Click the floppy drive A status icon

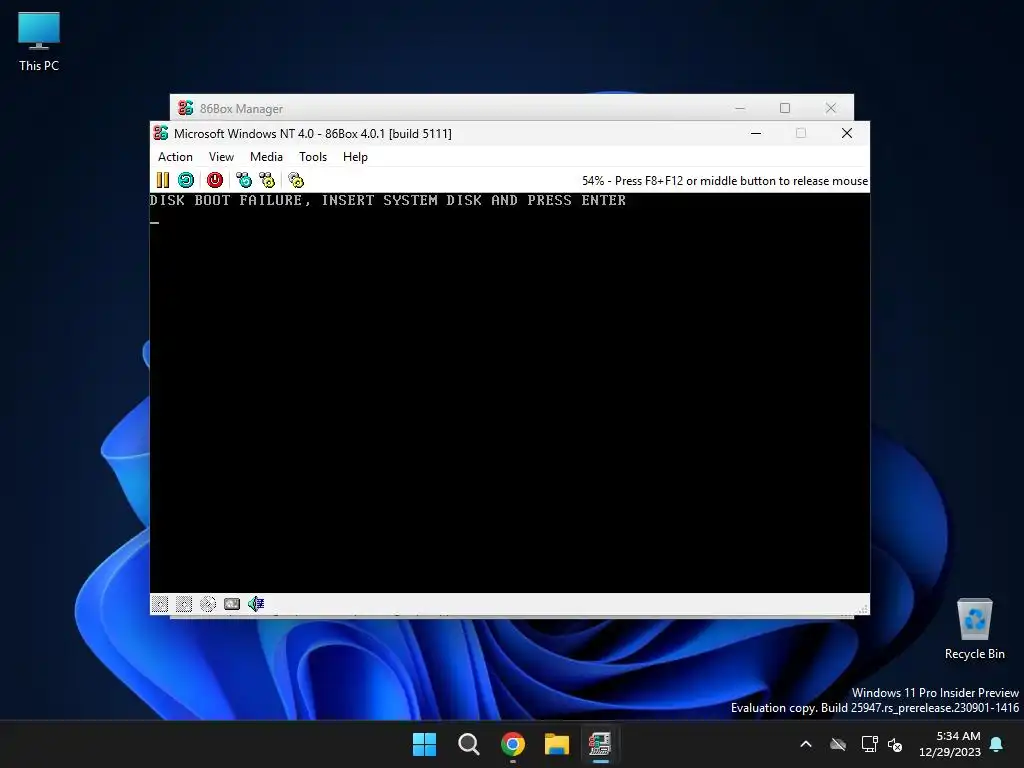(x=160, y=604)
